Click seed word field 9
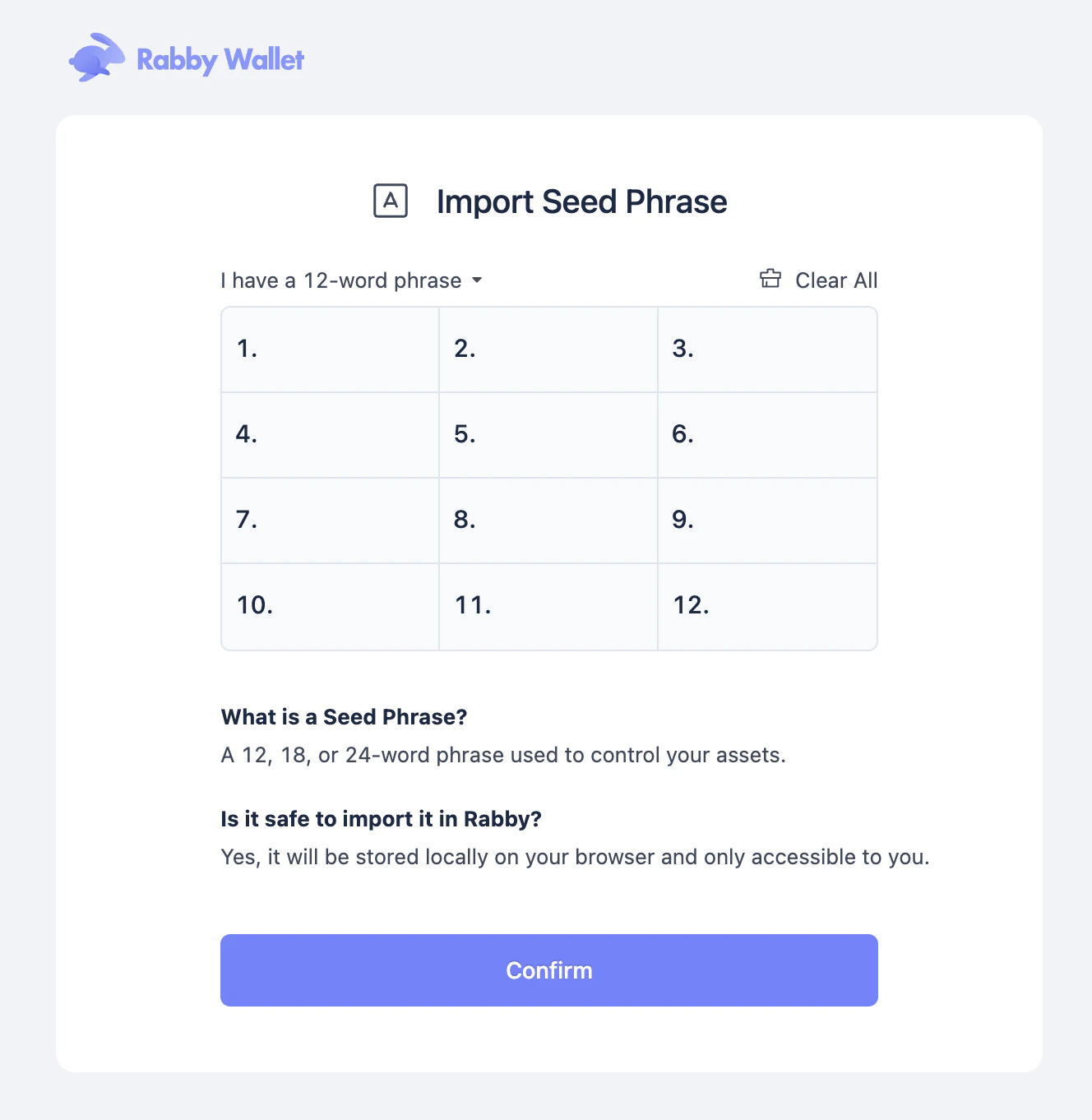The height and width of the screenshot is (1120, 1092). tap(767, 521)
